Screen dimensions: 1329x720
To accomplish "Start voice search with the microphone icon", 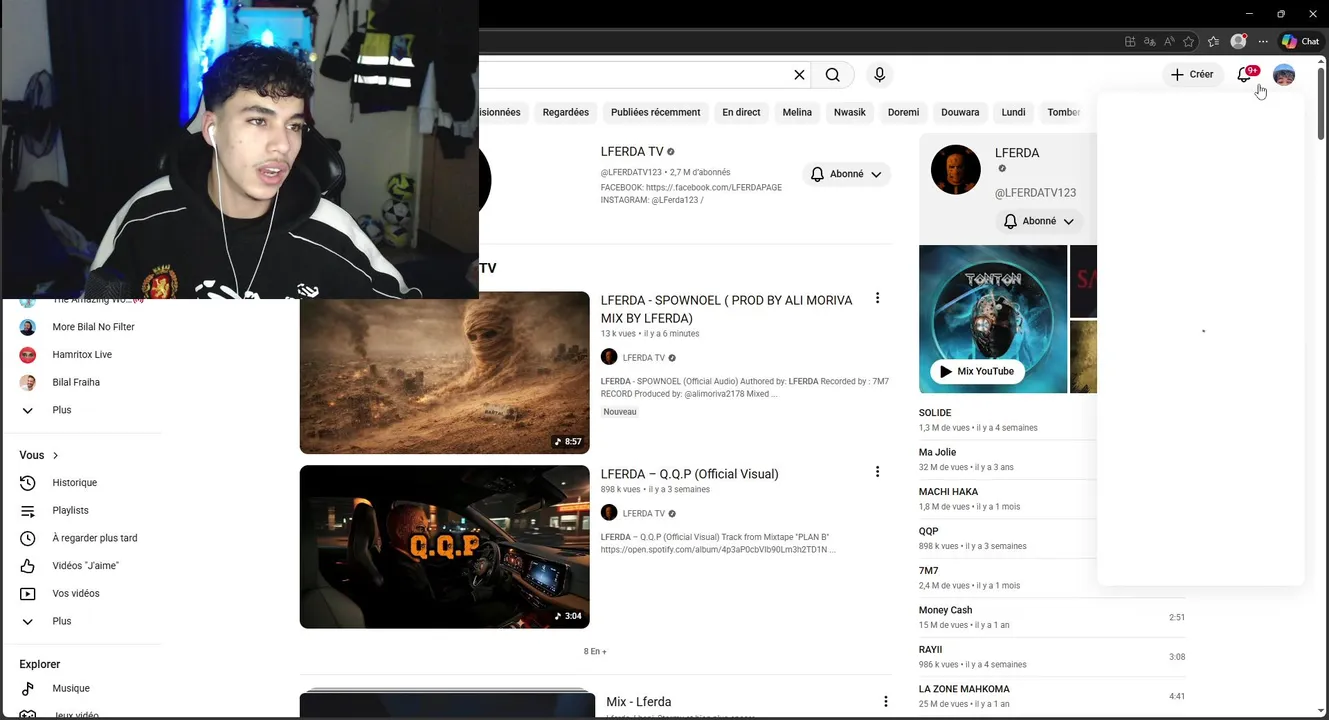I will coord(879,75).
